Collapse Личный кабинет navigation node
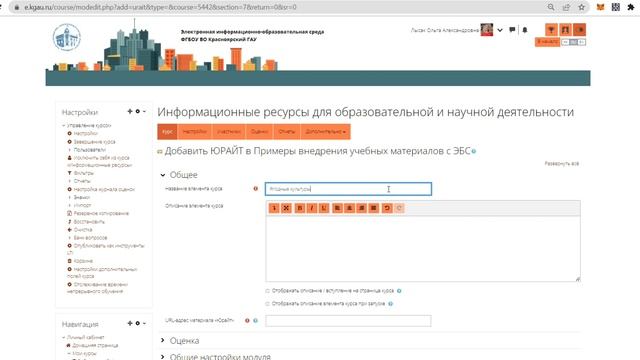The width and height of the screenshot is (640, 360). (64, 338)
